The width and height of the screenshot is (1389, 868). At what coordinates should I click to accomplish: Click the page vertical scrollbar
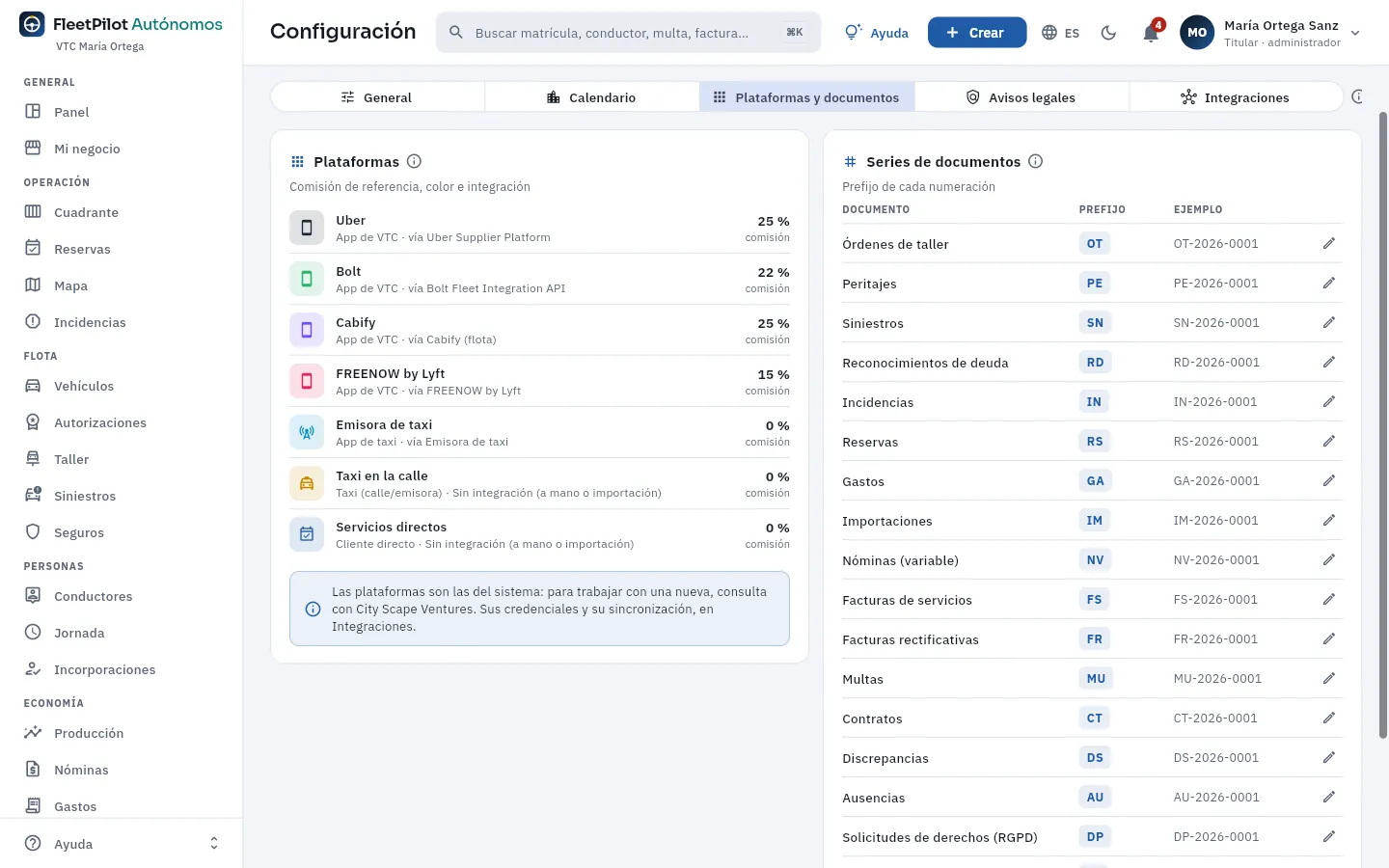1383,424
